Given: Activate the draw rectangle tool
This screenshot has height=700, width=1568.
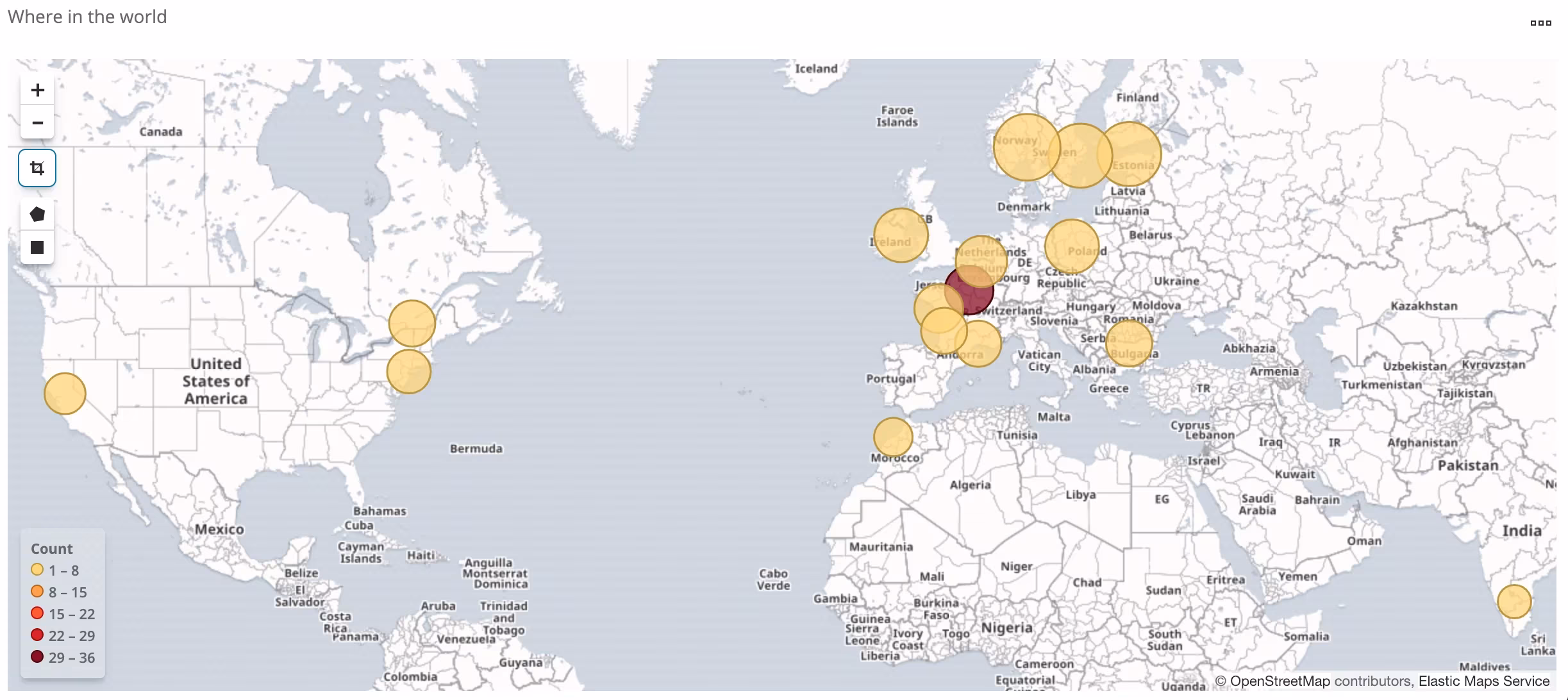Looking at the screenshot, I should (37, 247).
